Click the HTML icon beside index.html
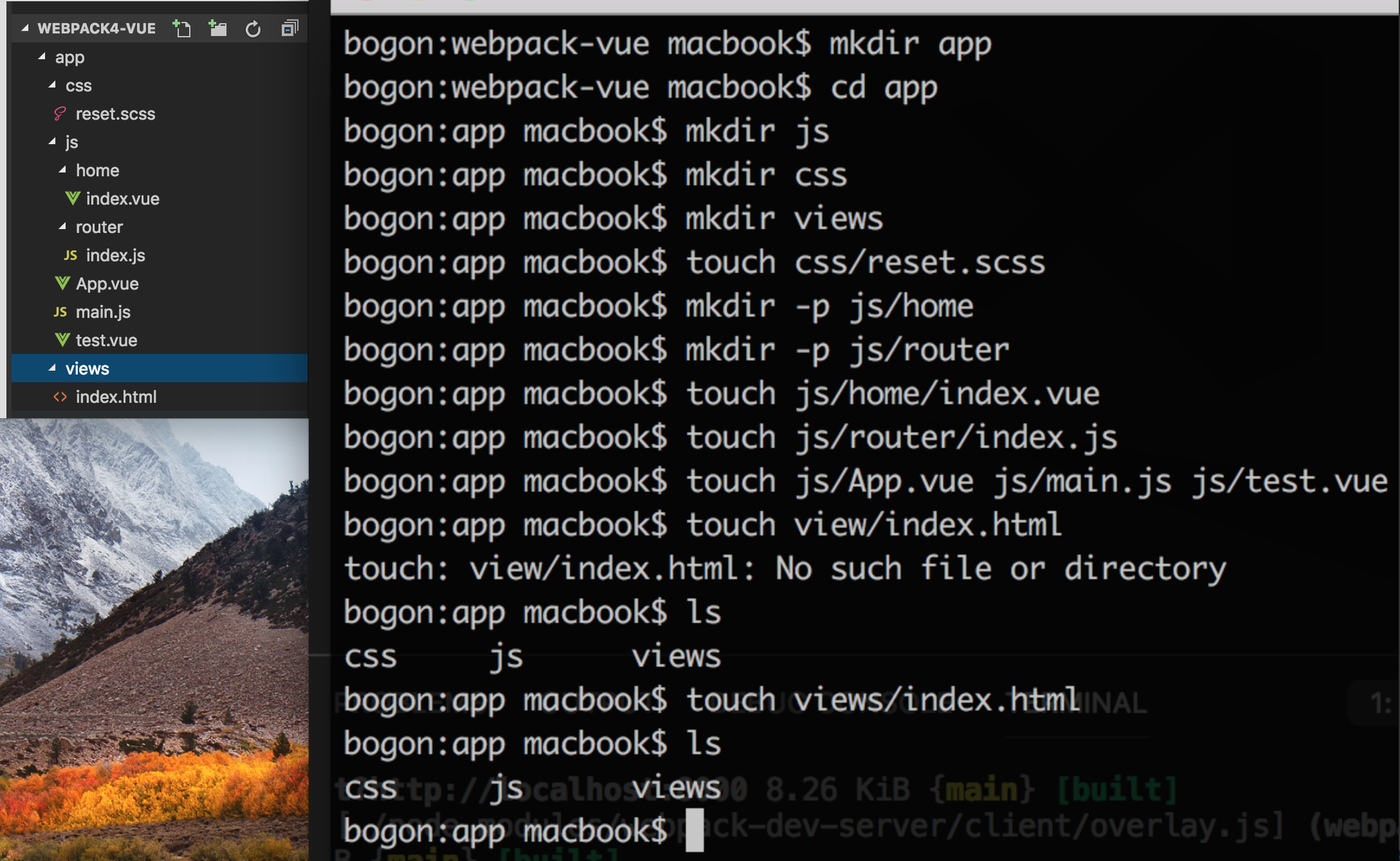The height and width of the screenshot is (861, 1400). [x=60, y=397]
